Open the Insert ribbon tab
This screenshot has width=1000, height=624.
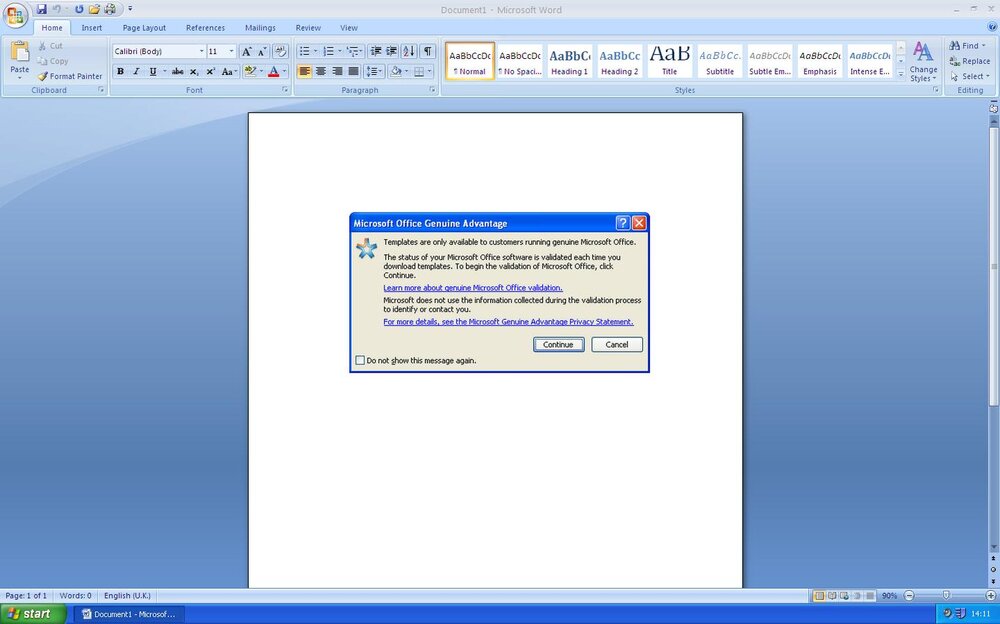click(92, 28)
